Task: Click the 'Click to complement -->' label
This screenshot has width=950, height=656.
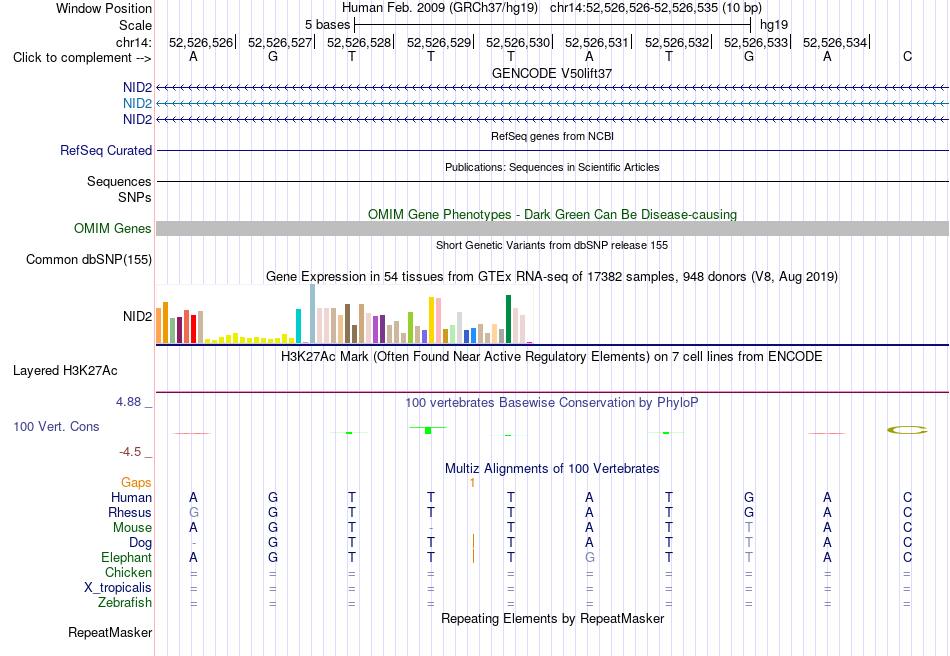Action: click(82, 58)
